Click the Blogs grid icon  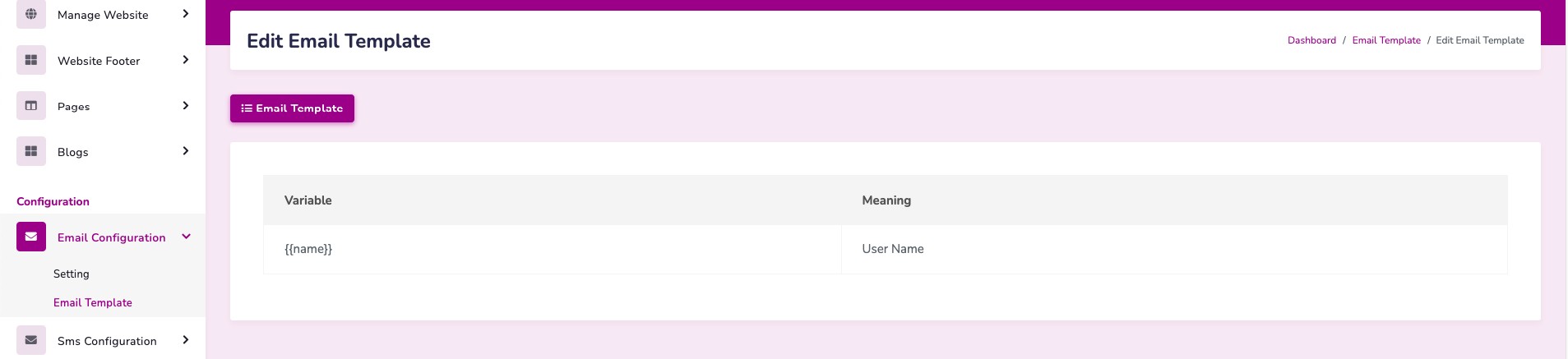point(31,151)
